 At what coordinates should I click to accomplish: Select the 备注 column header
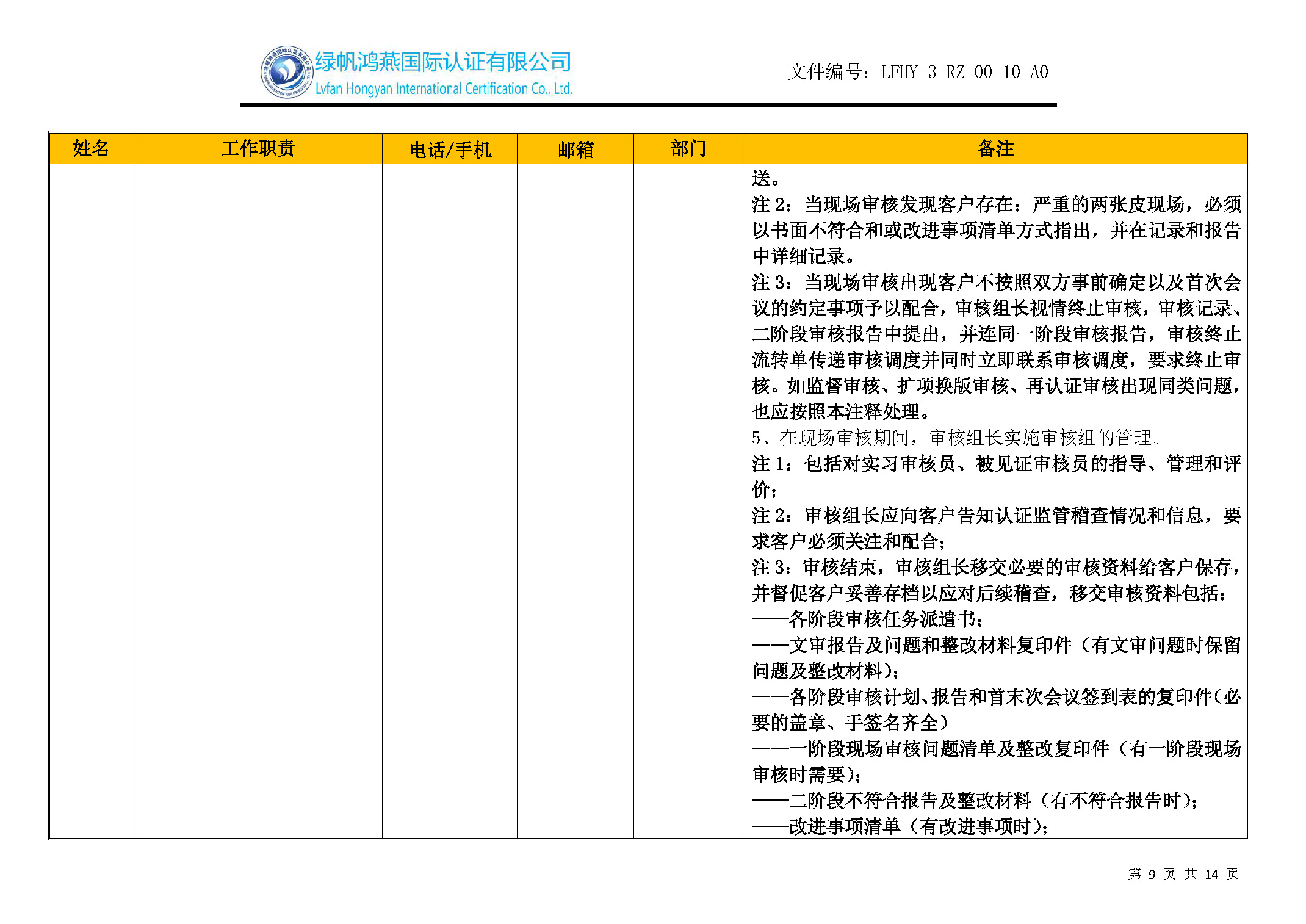(x=995, y=148)
